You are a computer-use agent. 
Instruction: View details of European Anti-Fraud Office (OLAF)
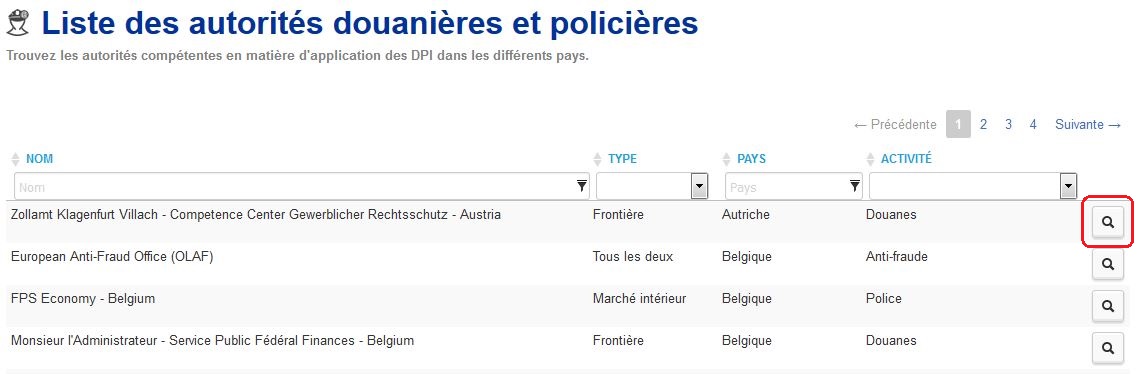1107,265
